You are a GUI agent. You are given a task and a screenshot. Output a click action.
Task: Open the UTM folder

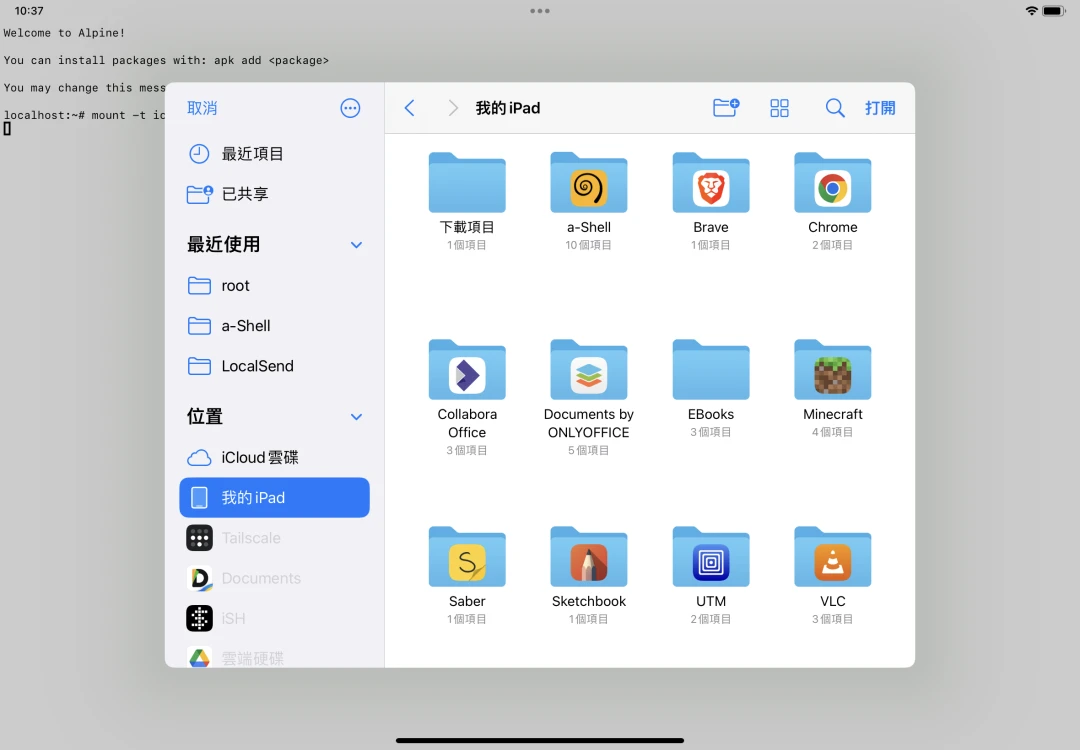point(711,559)
